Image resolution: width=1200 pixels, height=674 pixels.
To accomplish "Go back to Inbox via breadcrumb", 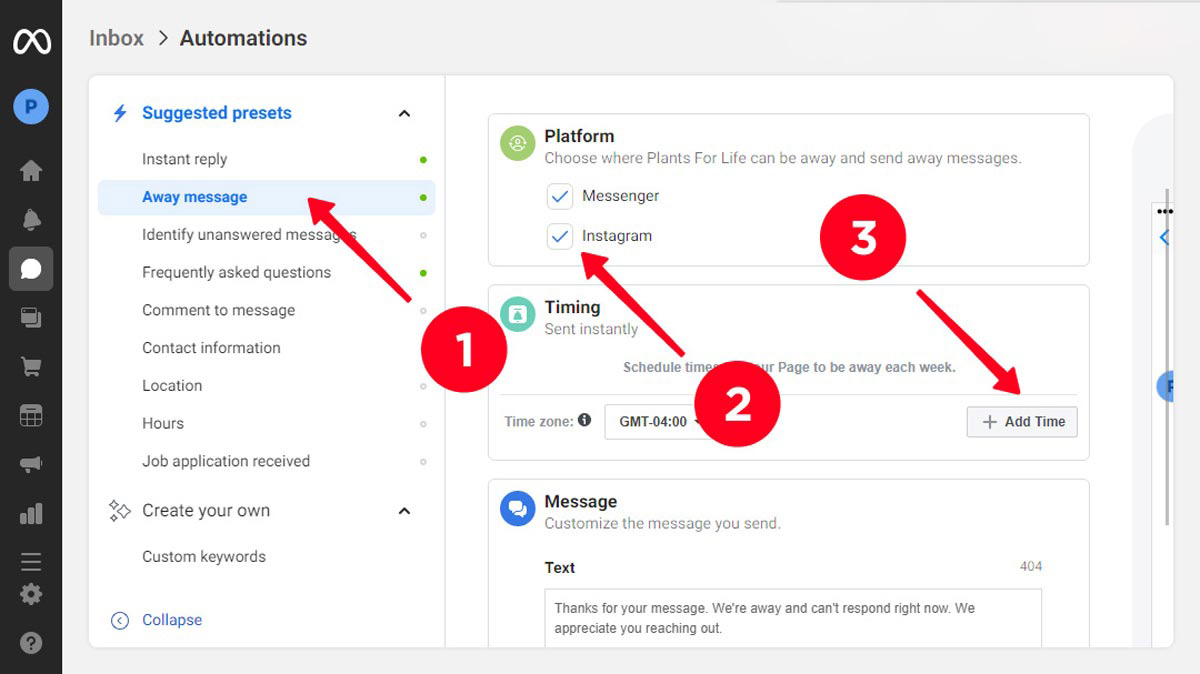I will coord(117,38).
